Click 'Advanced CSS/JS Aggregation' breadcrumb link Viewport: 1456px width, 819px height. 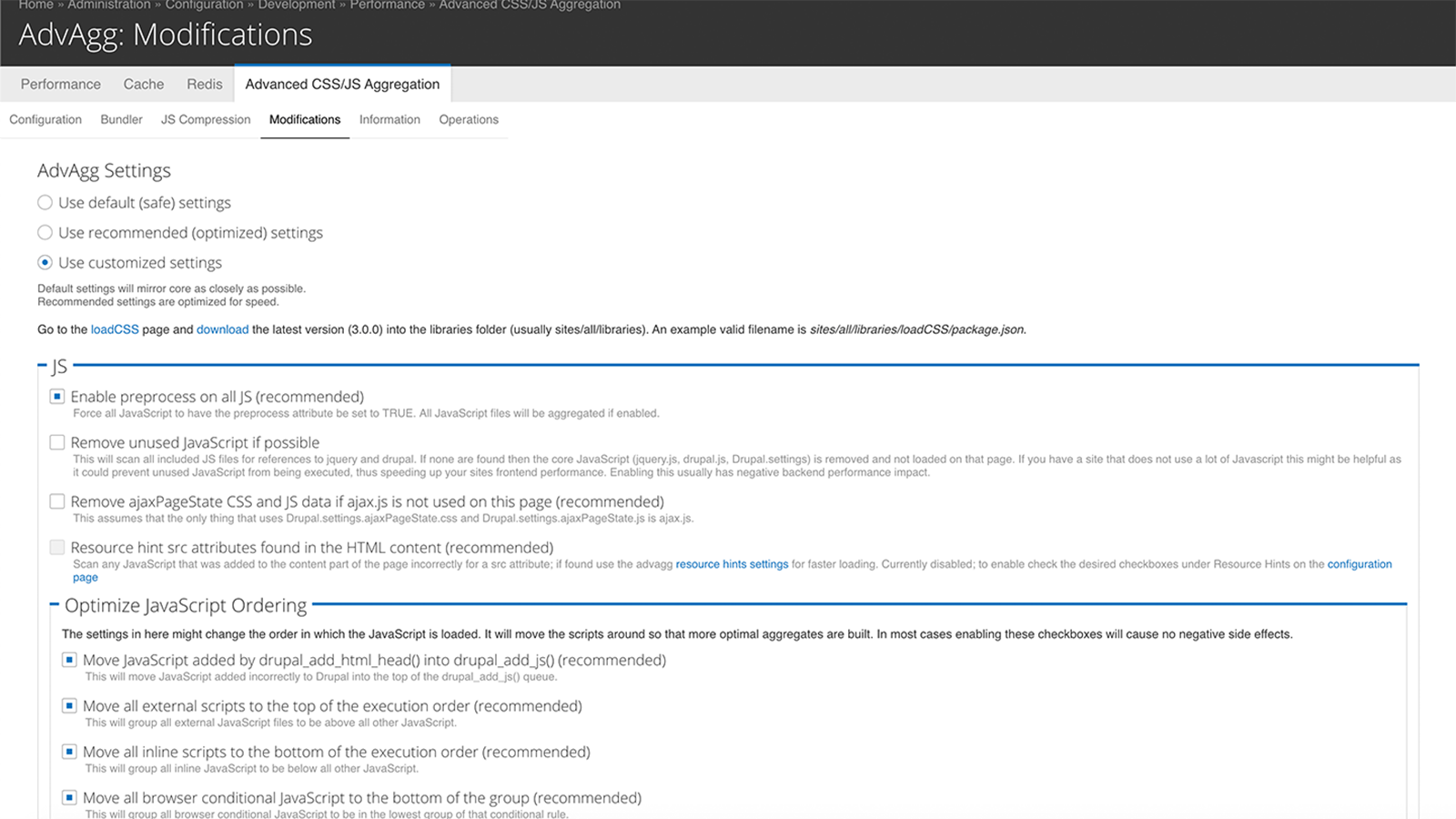(530, 5)
